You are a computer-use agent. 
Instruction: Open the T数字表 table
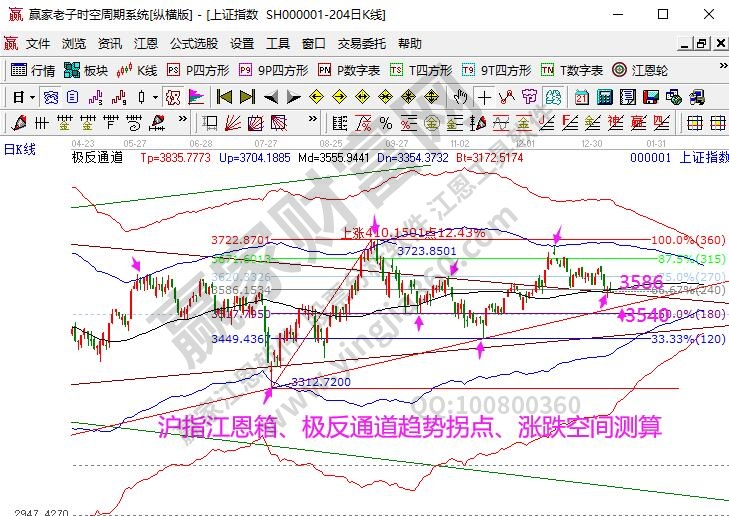pyautogui.click(x=571, y=70)
